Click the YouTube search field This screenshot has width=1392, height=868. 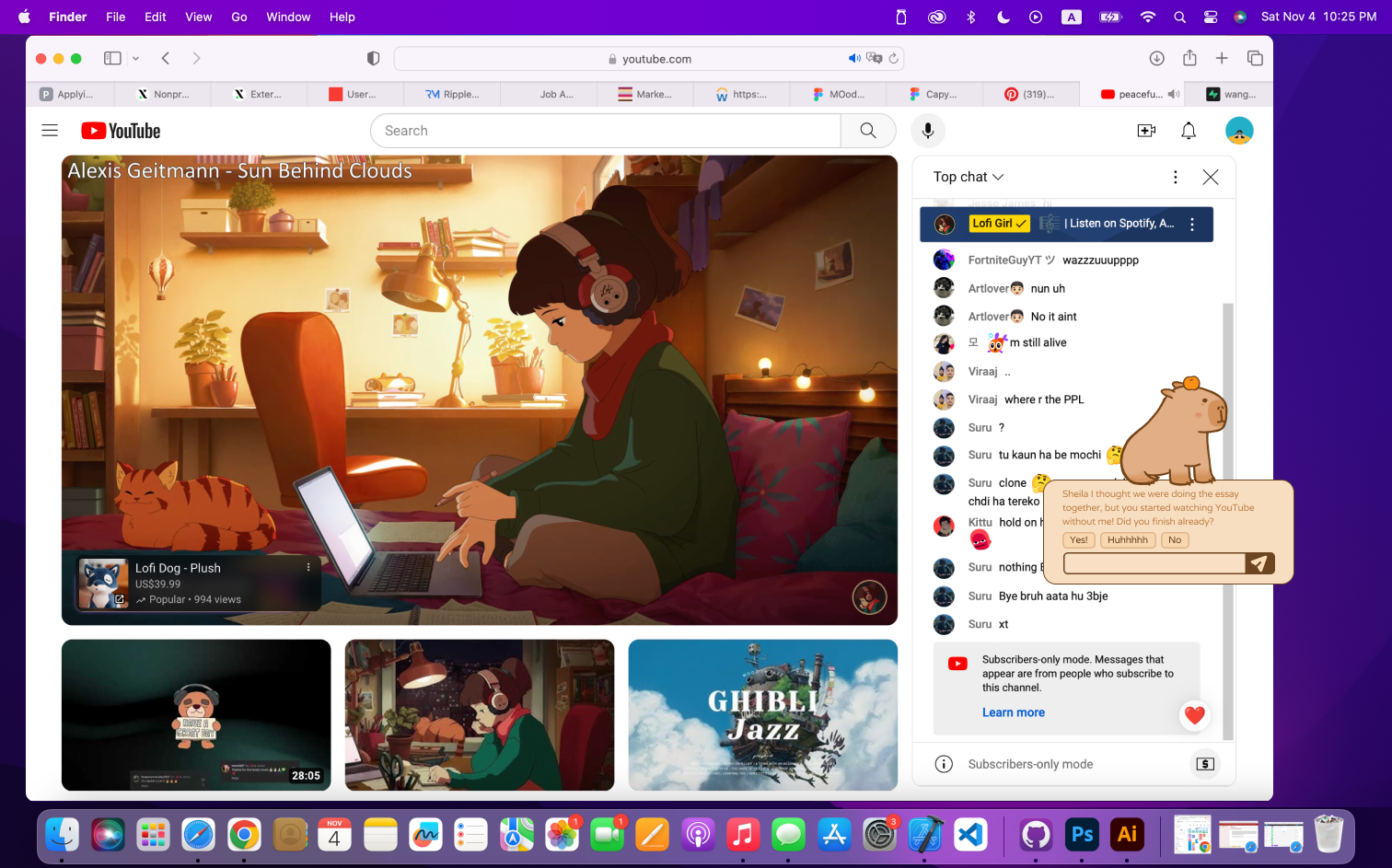[606, 131]
